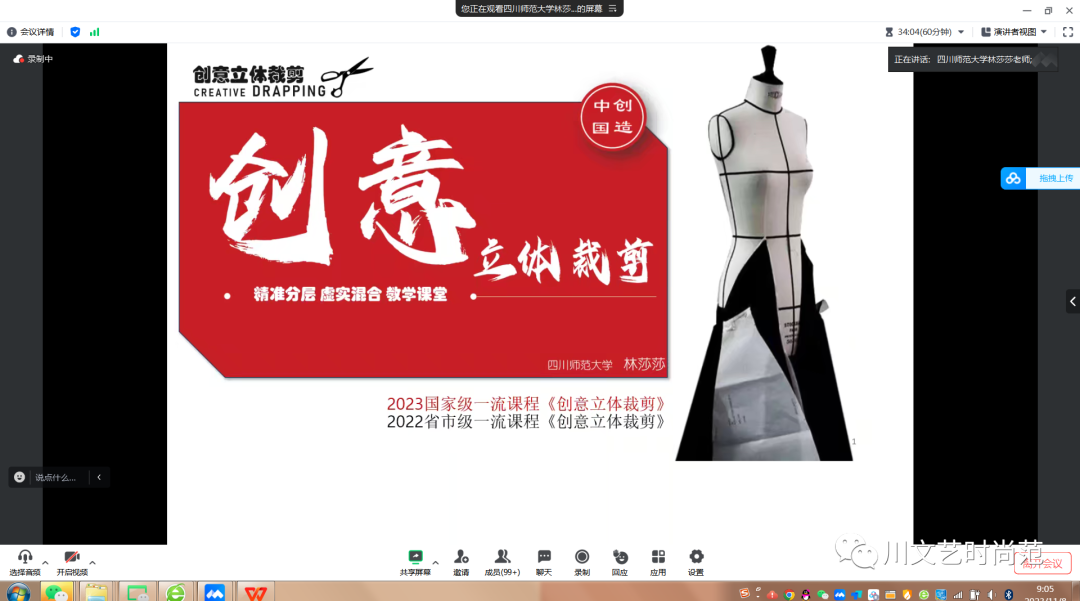Open the 演讲者视图 view dropdown

pyautogui.click(x=1014, y=32)
